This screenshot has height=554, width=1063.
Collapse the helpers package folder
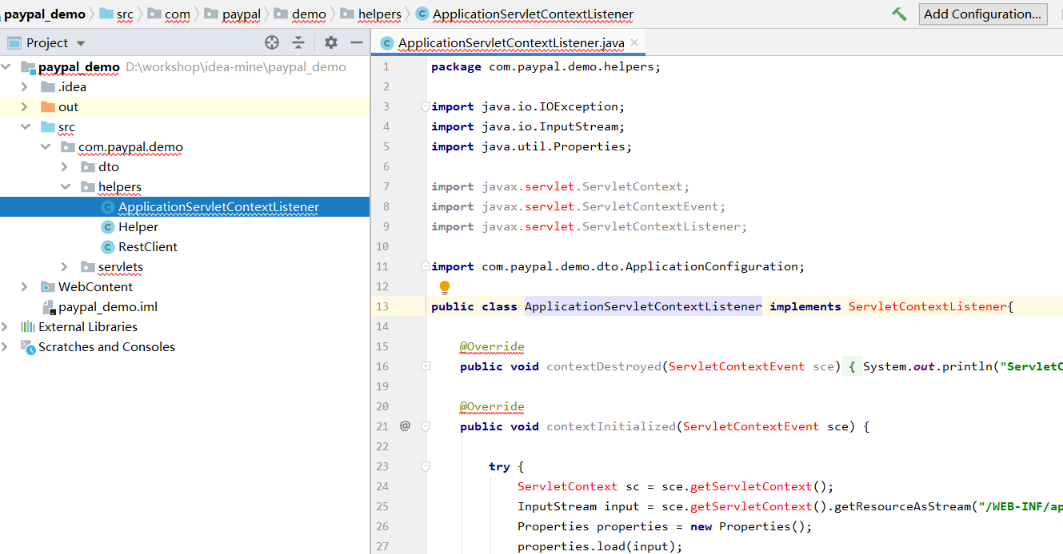(65, 187)
